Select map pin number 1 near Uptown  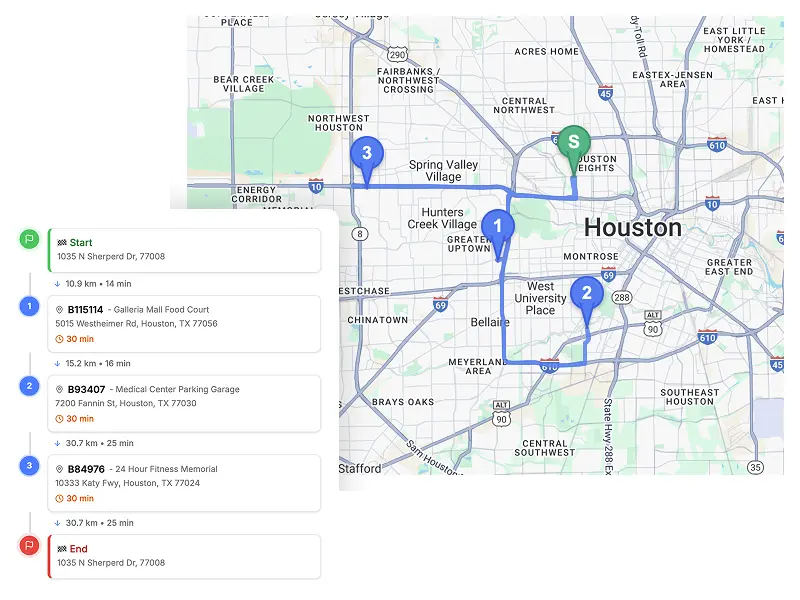point(497,227)
